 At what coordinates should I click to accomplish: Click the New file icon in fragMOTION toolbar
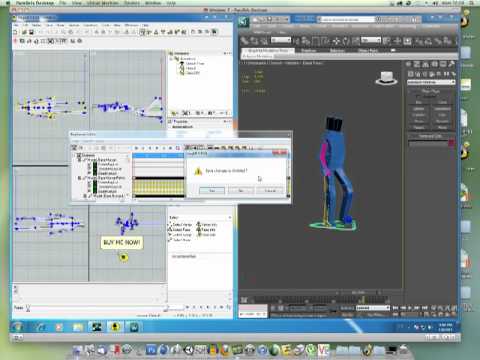[x=15, y=32]
